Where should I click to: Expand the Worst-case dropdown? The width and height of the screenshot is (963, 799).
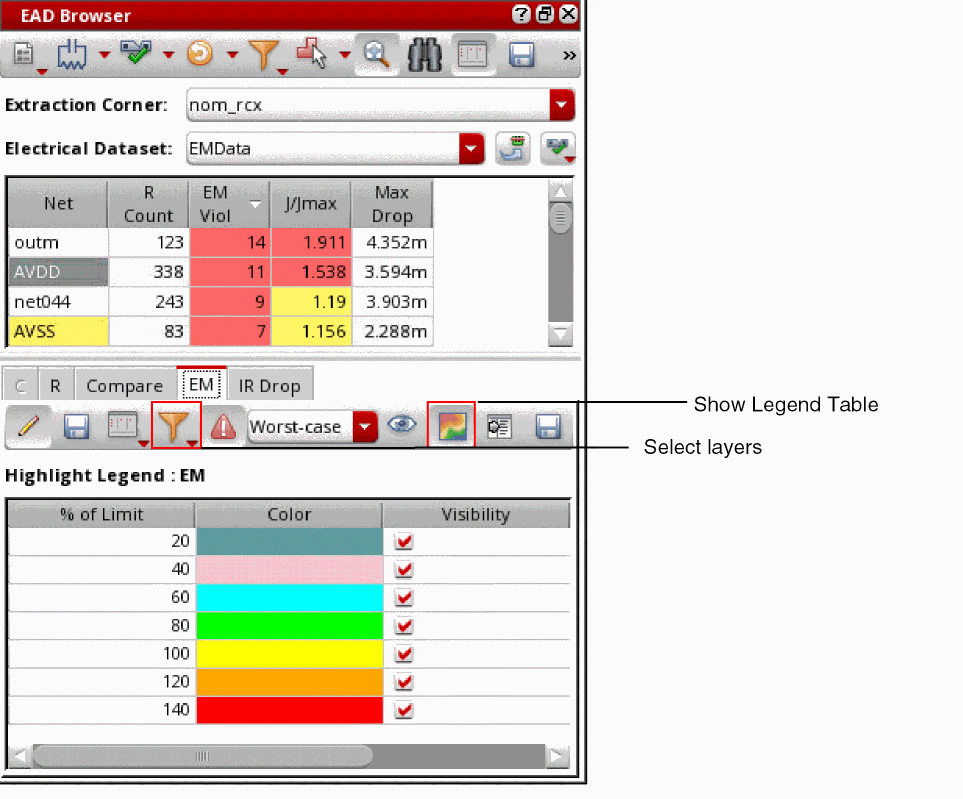tap(365, 426)
